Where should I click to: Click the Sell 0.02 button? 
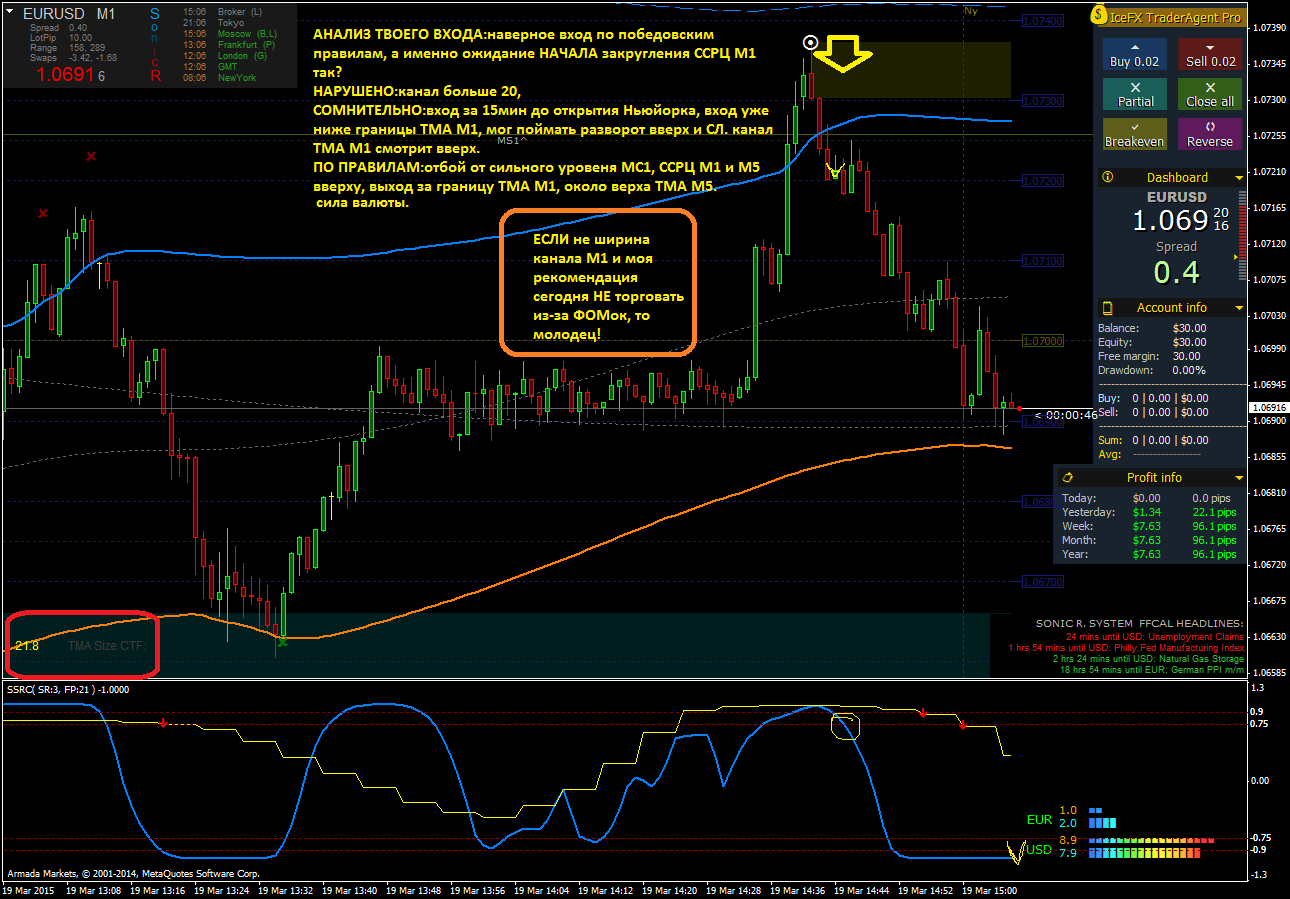point(1210,54)
